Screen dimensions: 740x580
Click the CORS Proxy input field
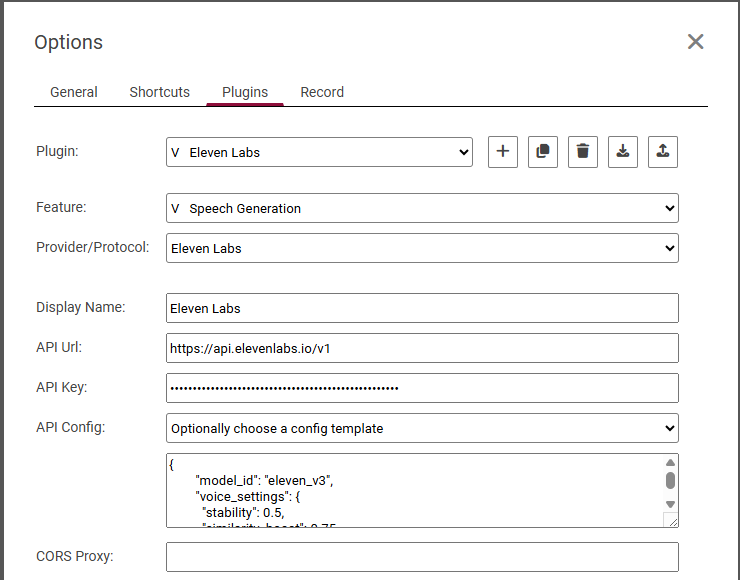422,557
